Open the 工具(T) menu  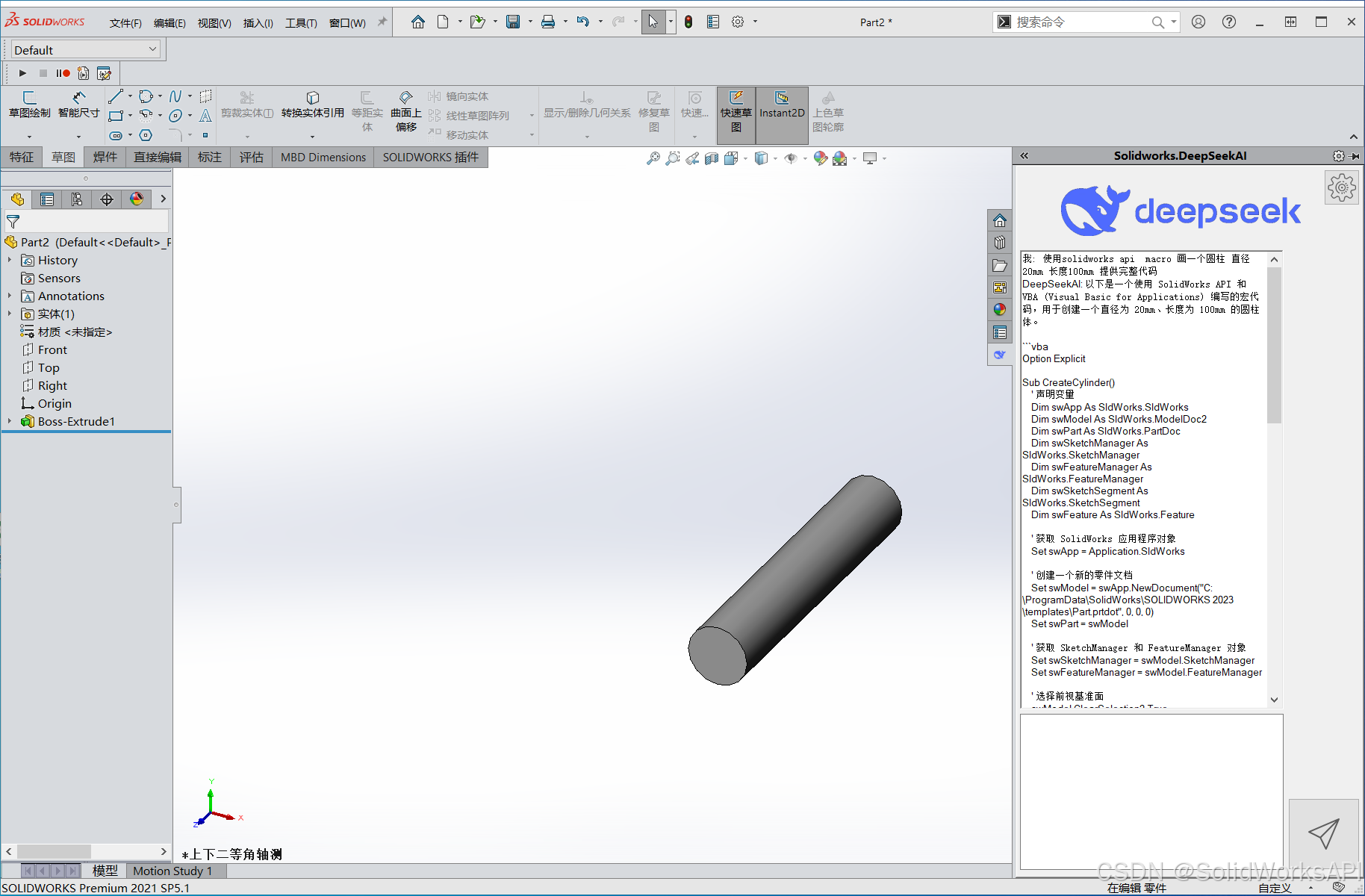coord(301,23)
